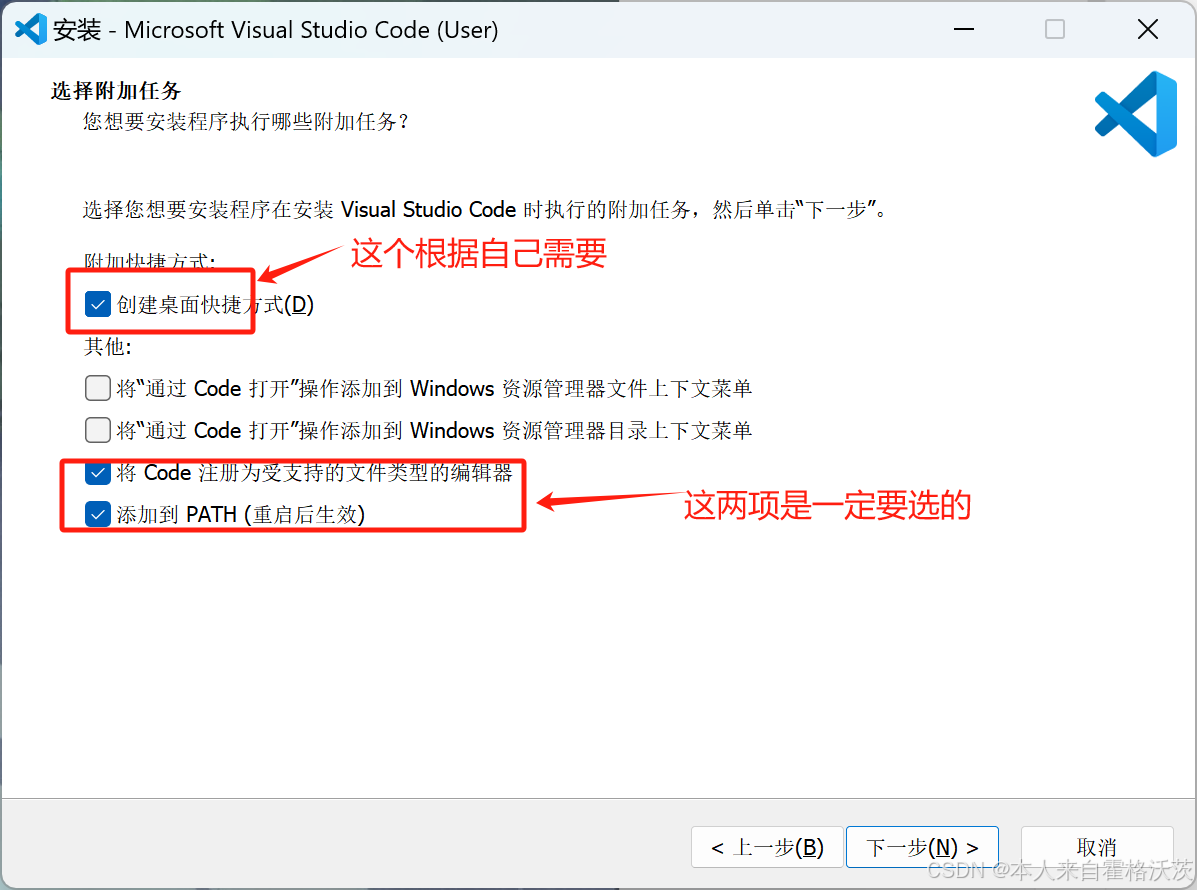Viewport: 1197px width, 890px height.
Task: Click the 选择附加任务 heading
Action: coord(116,91)
